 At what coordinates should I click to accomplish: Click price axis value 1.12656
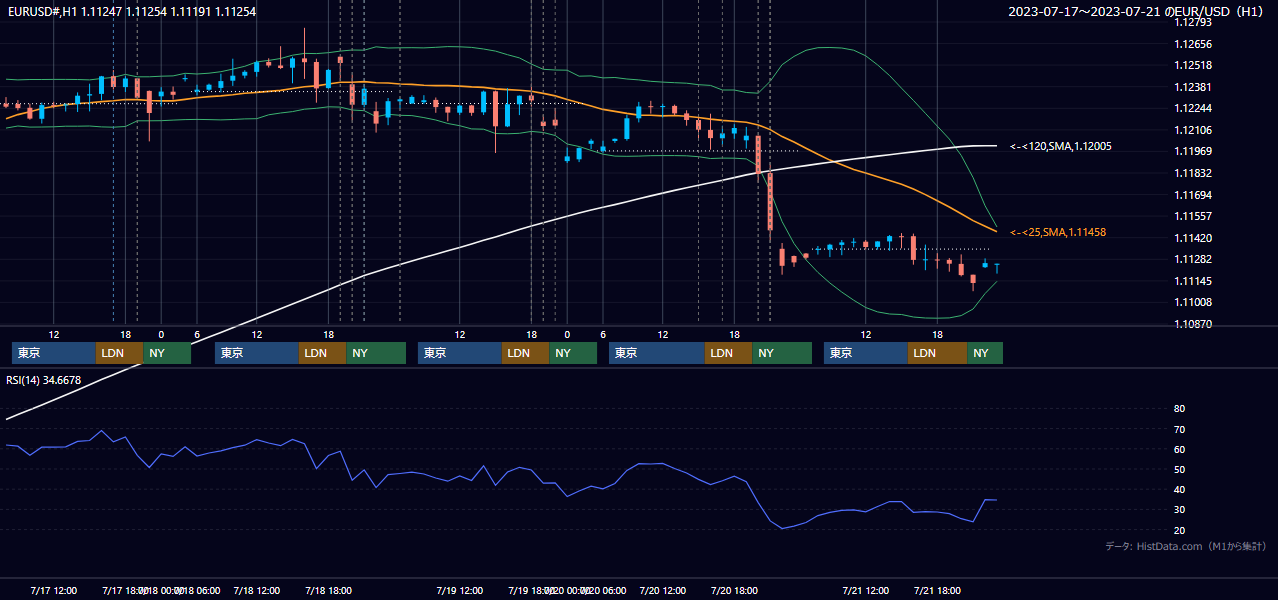coord(1192,44)
